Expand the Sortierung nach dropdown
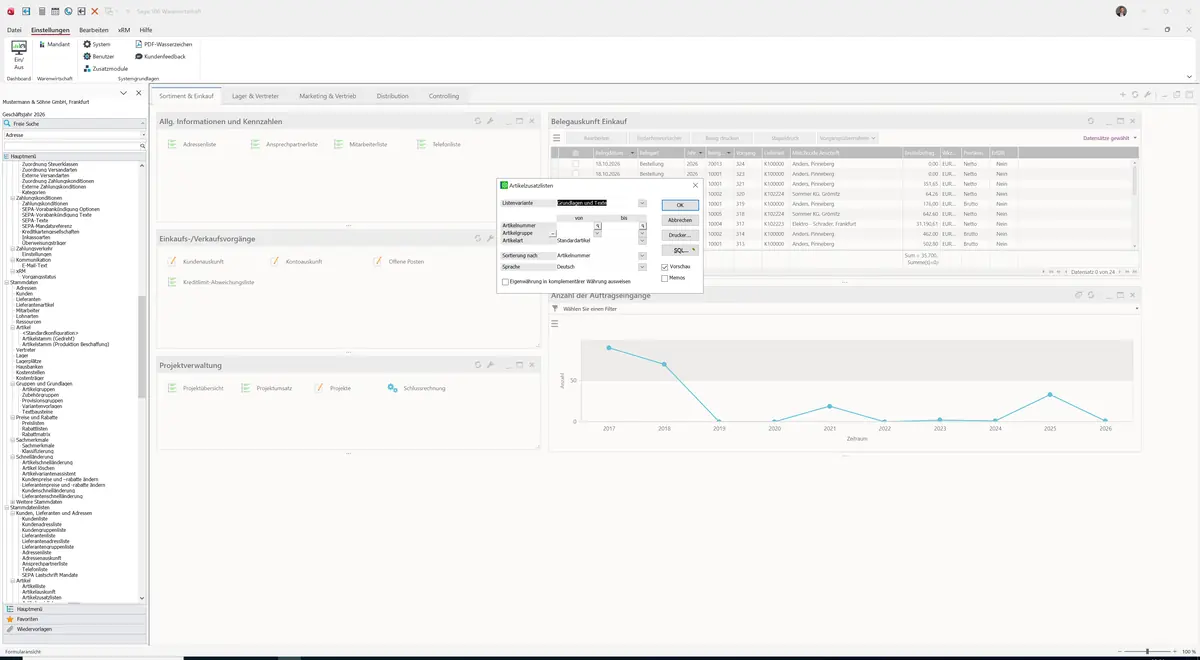 642,256
